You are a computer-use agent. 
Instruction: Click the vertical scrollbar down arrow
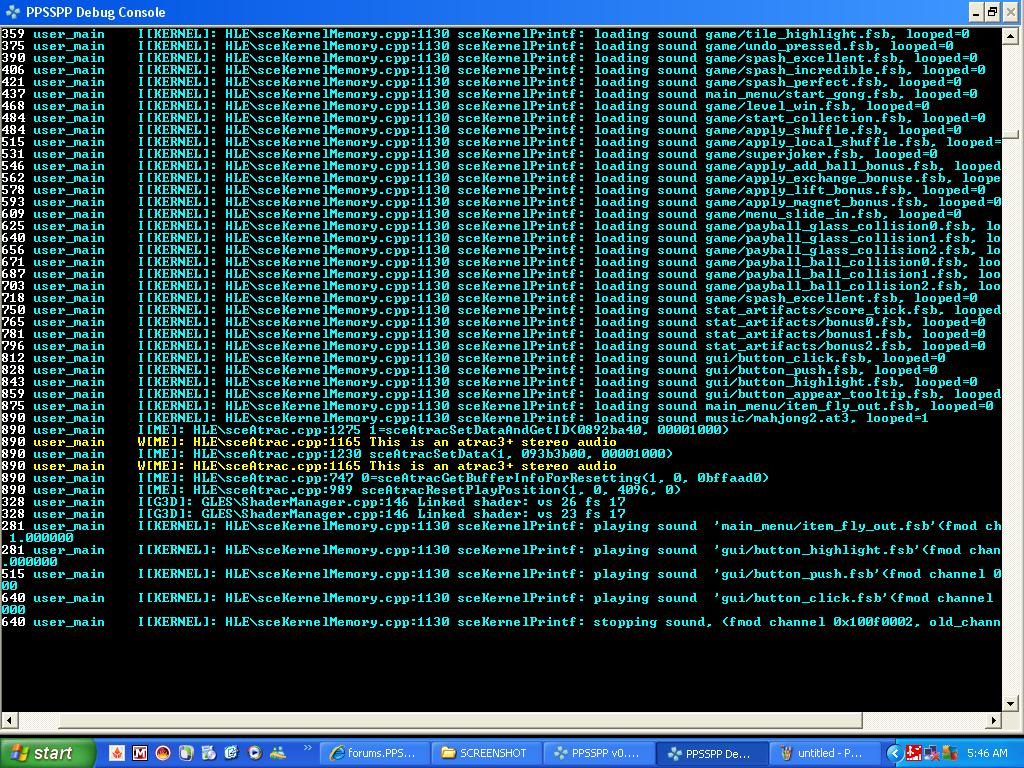click(x=1011, y=703)
